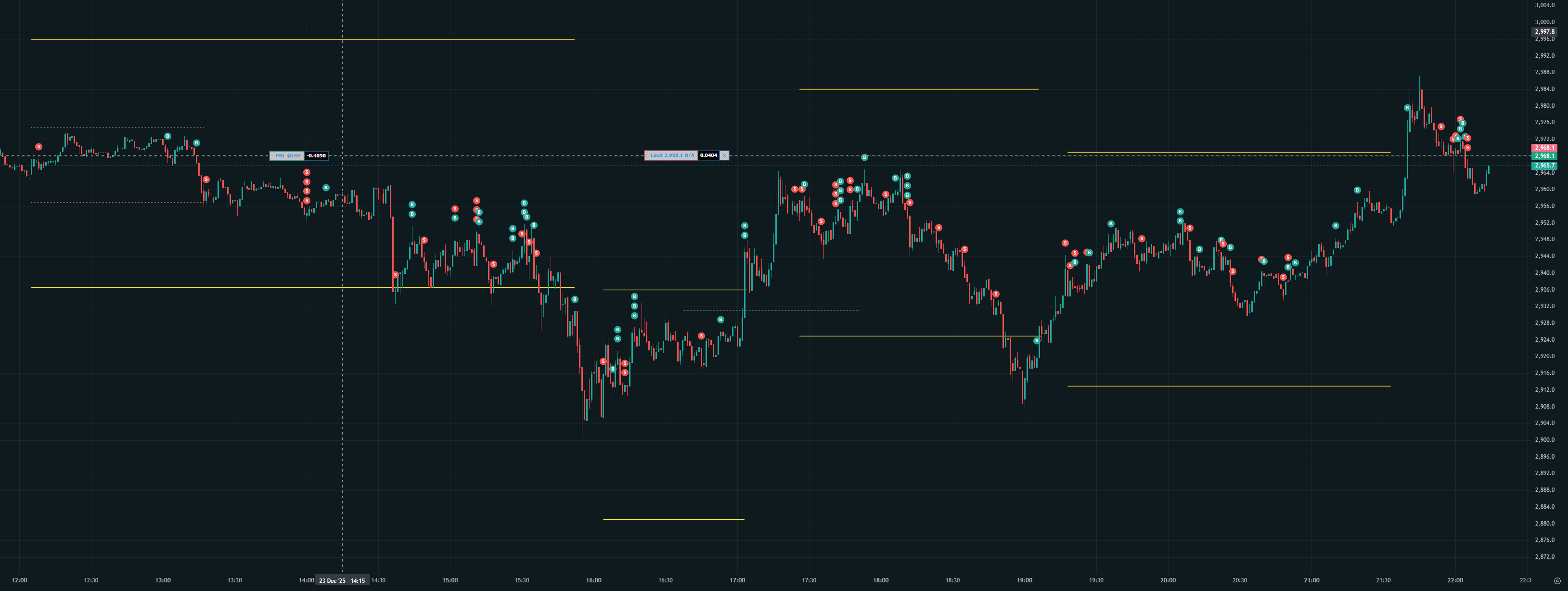
Task: Select the B buy marker above 13:00 candles
Action: point(167,136)
